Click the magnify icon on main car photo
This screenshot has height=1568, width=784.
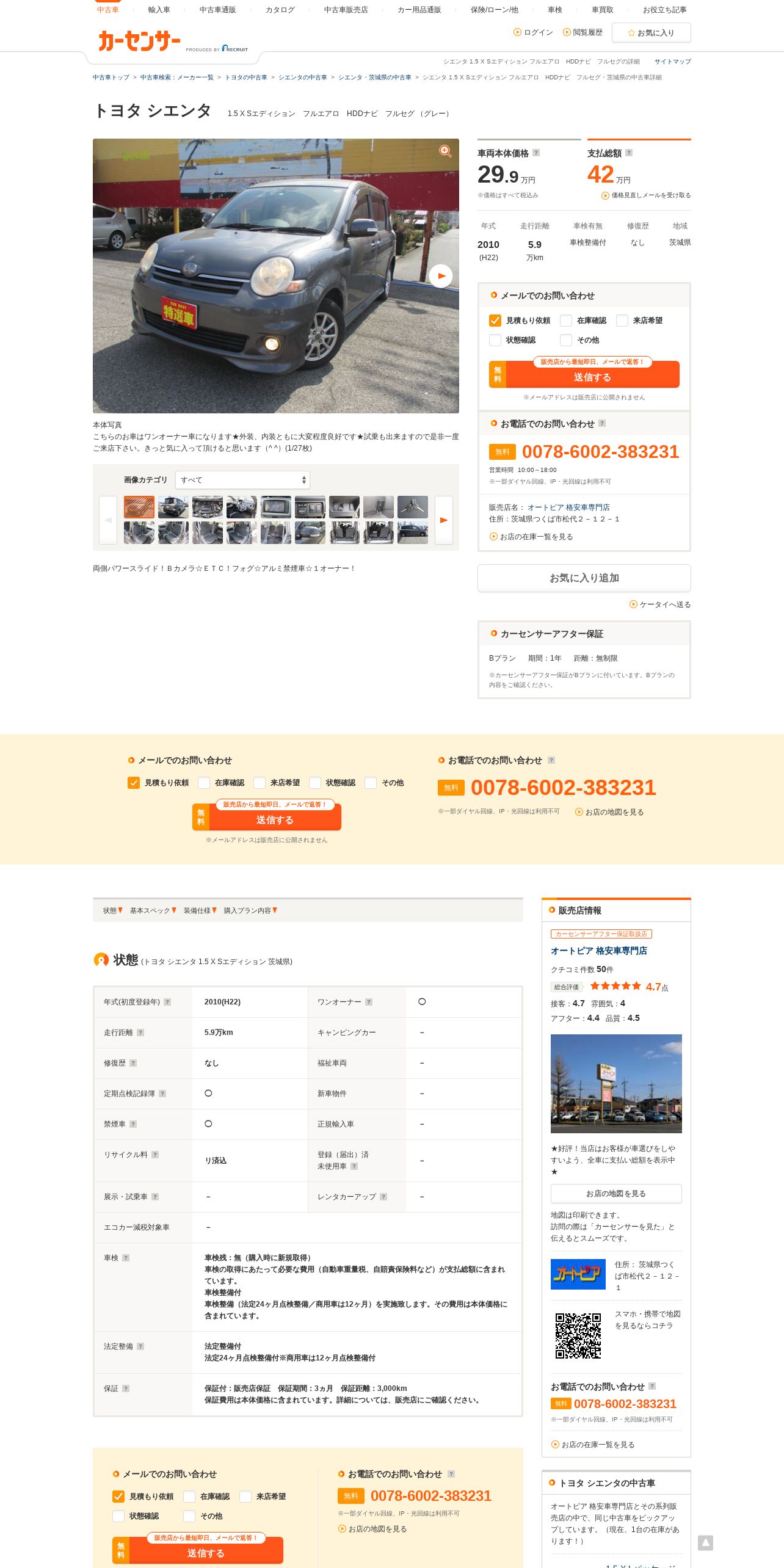(445, 151)
